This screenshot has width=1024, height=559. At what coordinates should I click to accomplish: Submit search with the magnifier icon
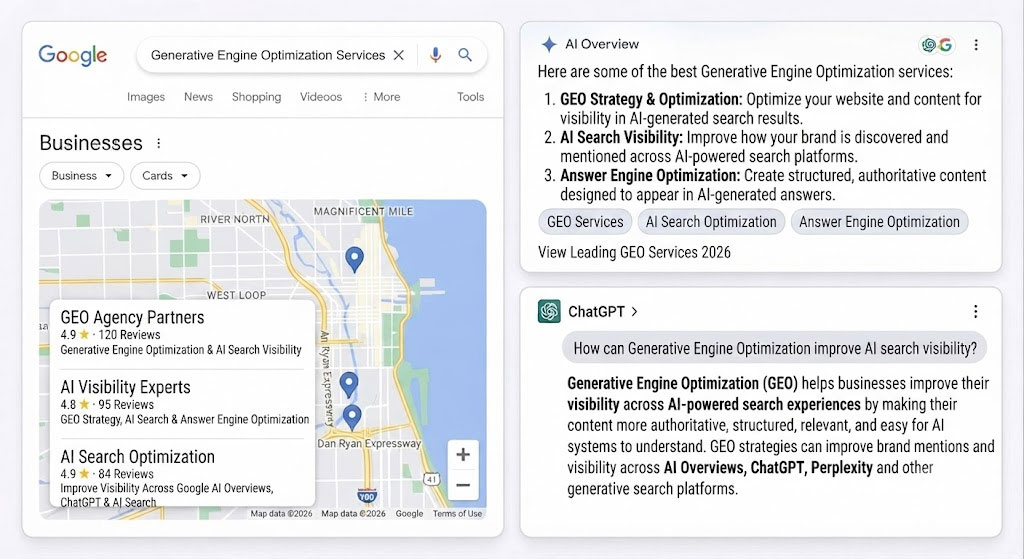click(x=465, y=55)
